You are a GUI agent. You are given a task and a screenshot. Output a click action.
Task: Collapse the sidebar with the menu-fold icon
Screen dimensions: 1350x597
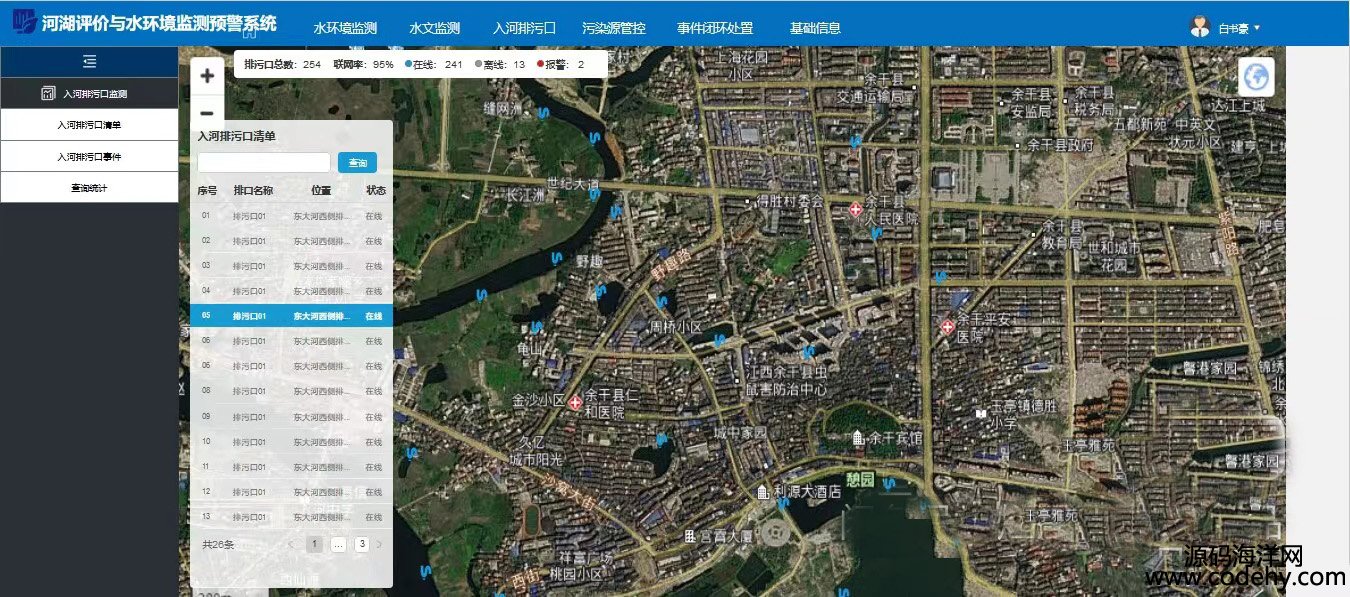89,62
